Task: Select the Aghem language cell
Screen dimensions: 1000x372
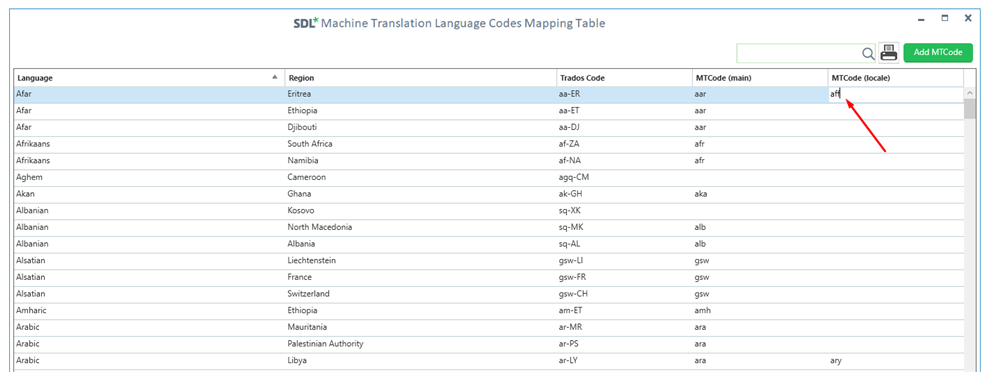Action: [x=149, y=177]
